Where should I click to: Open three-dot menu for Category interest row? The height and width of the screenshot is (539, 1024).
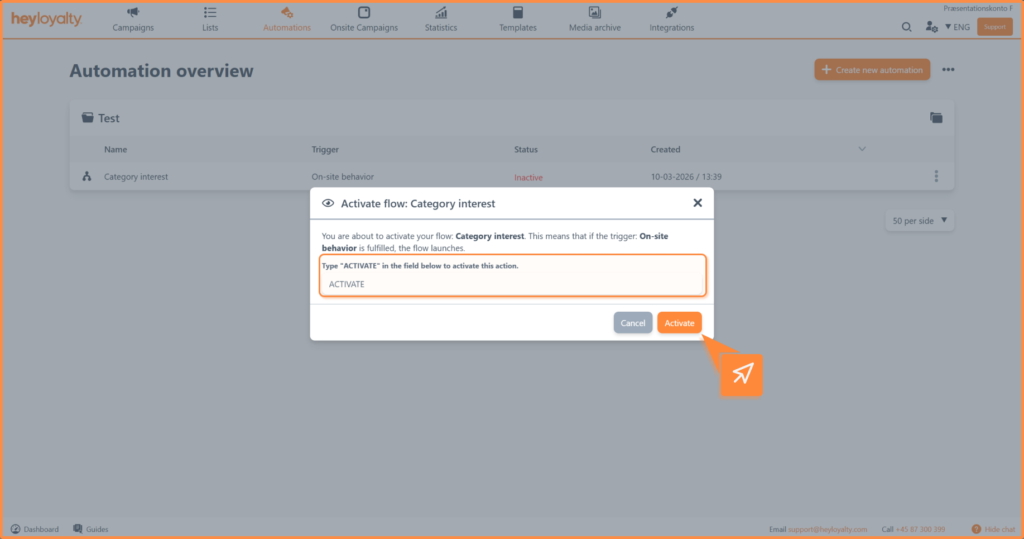point(936,177)
